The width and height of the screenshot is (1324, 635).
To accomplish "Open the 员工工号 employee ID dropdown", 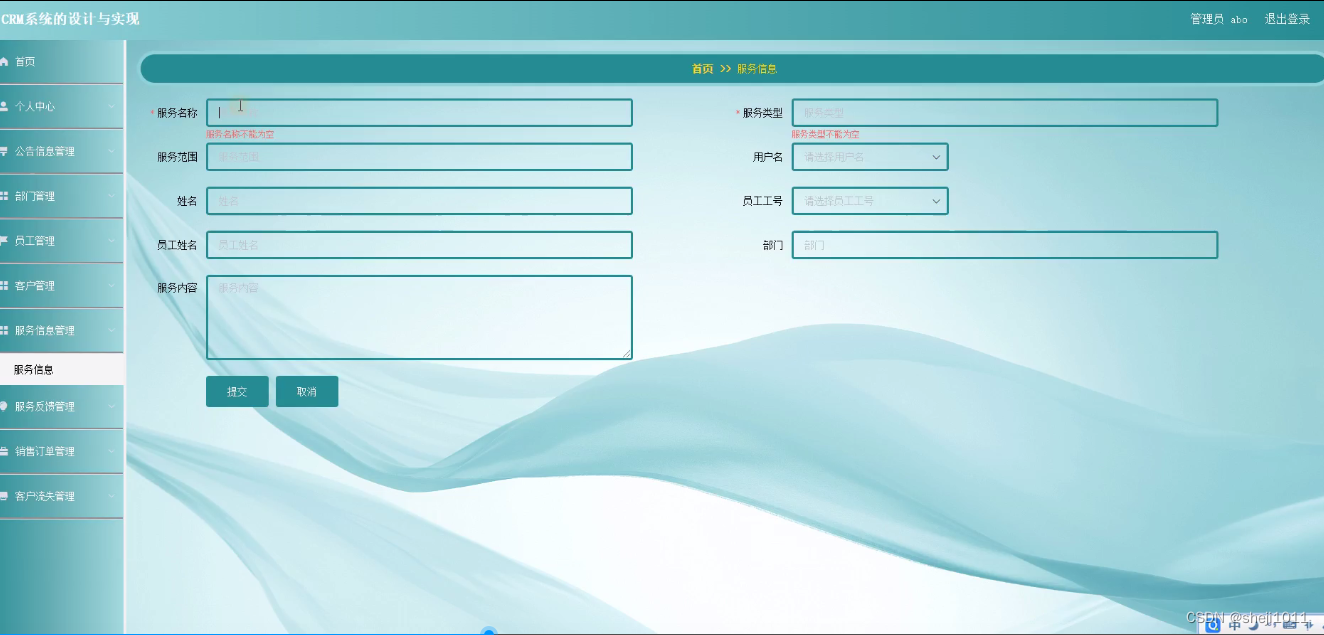I will pyautogui.click(x=869, y=200).
